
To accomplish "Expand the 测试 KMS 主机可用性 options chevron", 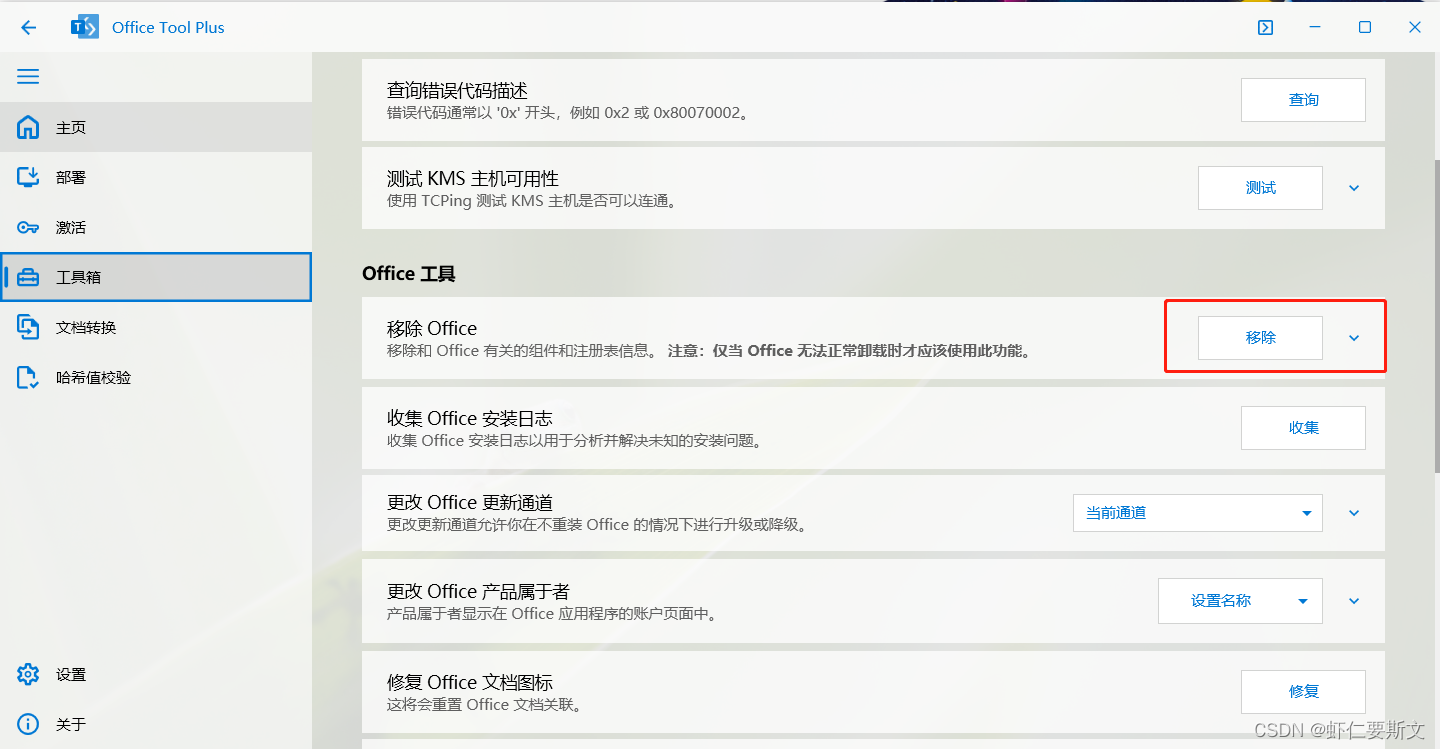I will pos(1354,188).
